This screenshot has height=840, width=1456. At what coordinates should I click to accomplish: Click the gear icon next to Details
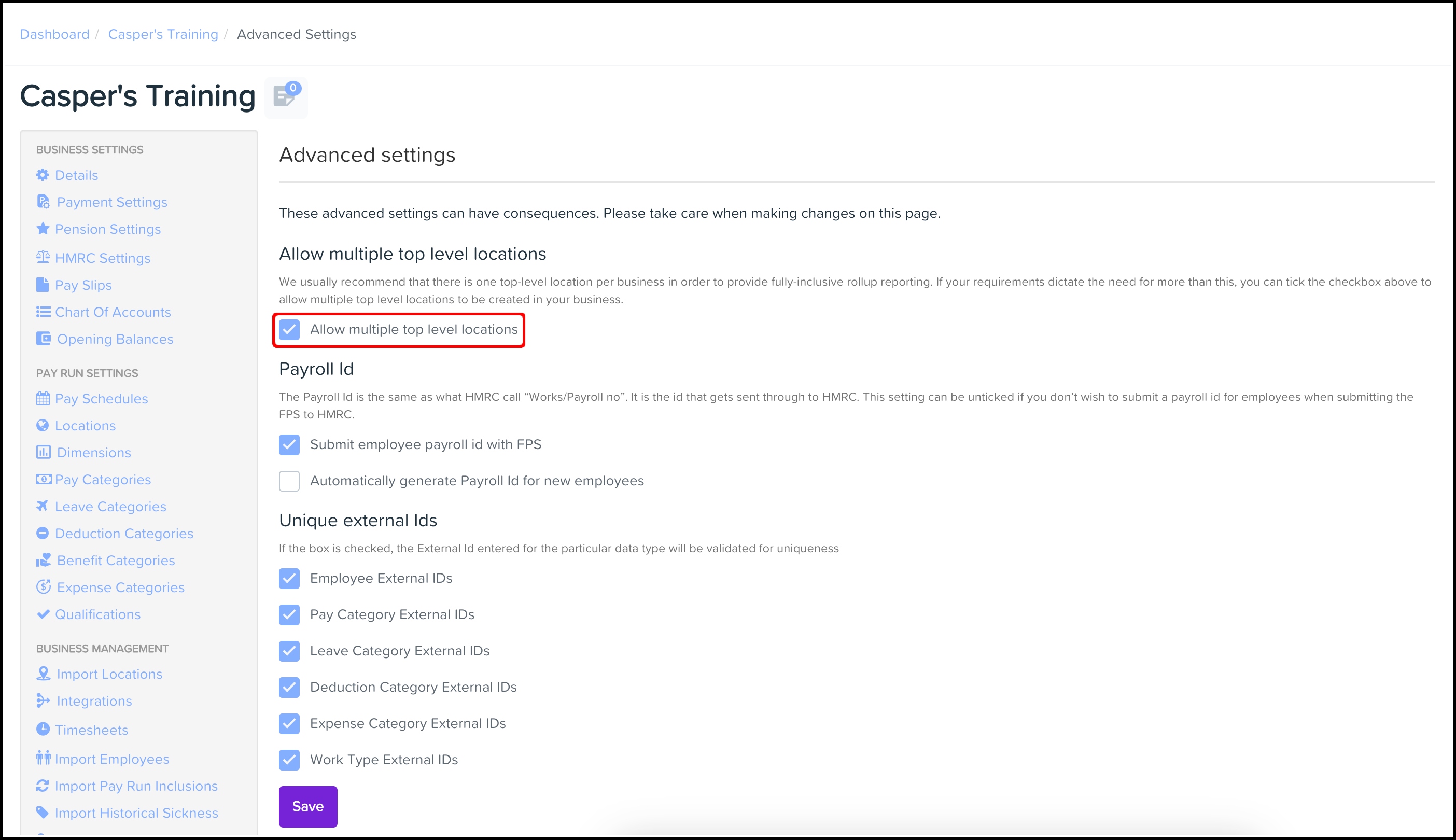pyautogui.click(x=43, y=175)
